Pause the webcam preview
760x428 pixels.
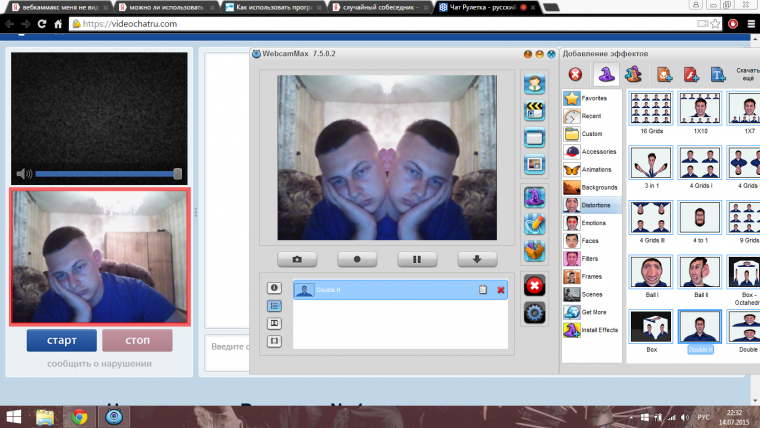click(417, 259)
